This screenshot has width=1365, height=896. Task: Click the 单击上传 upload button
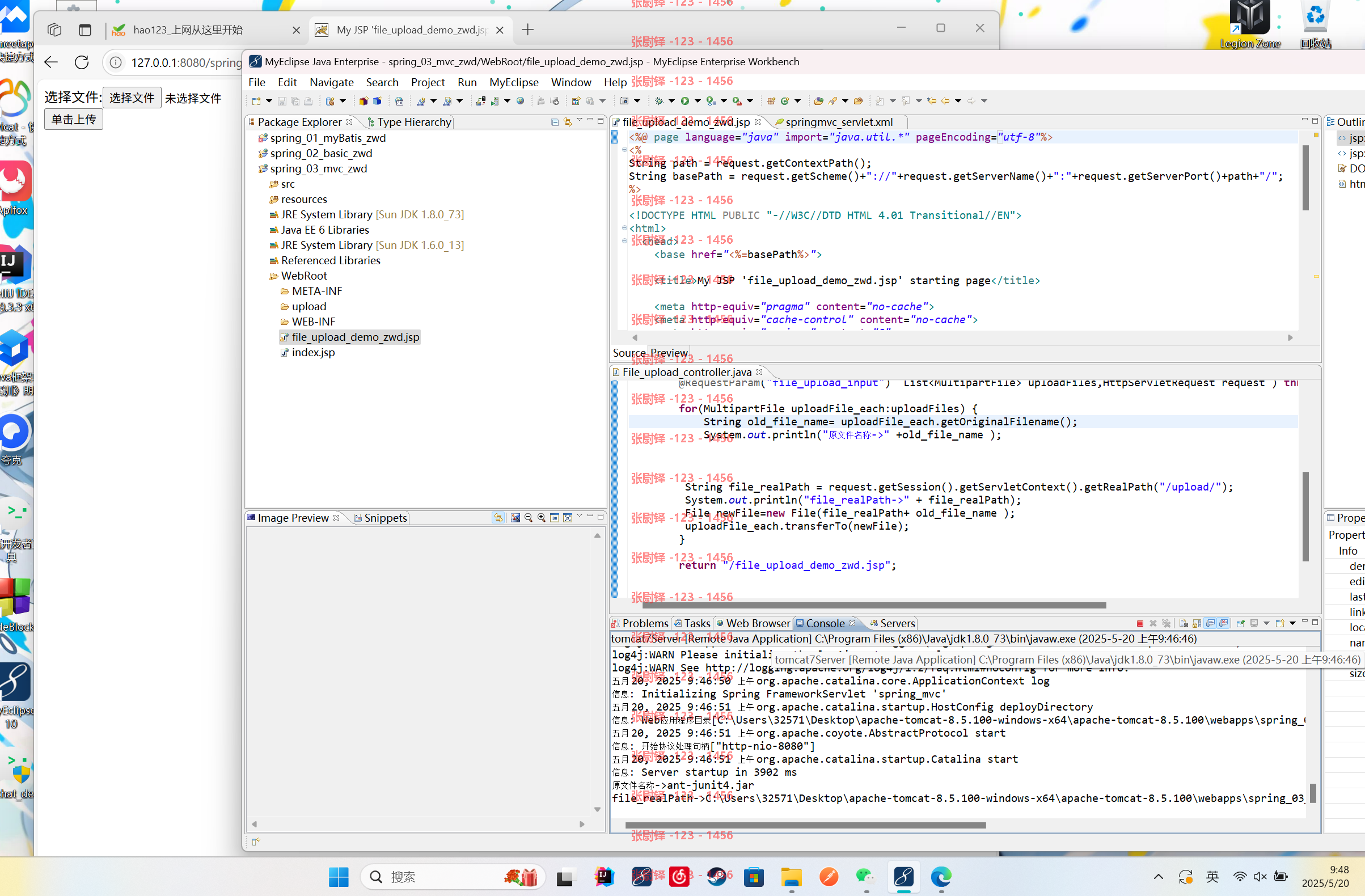point(73,119)
